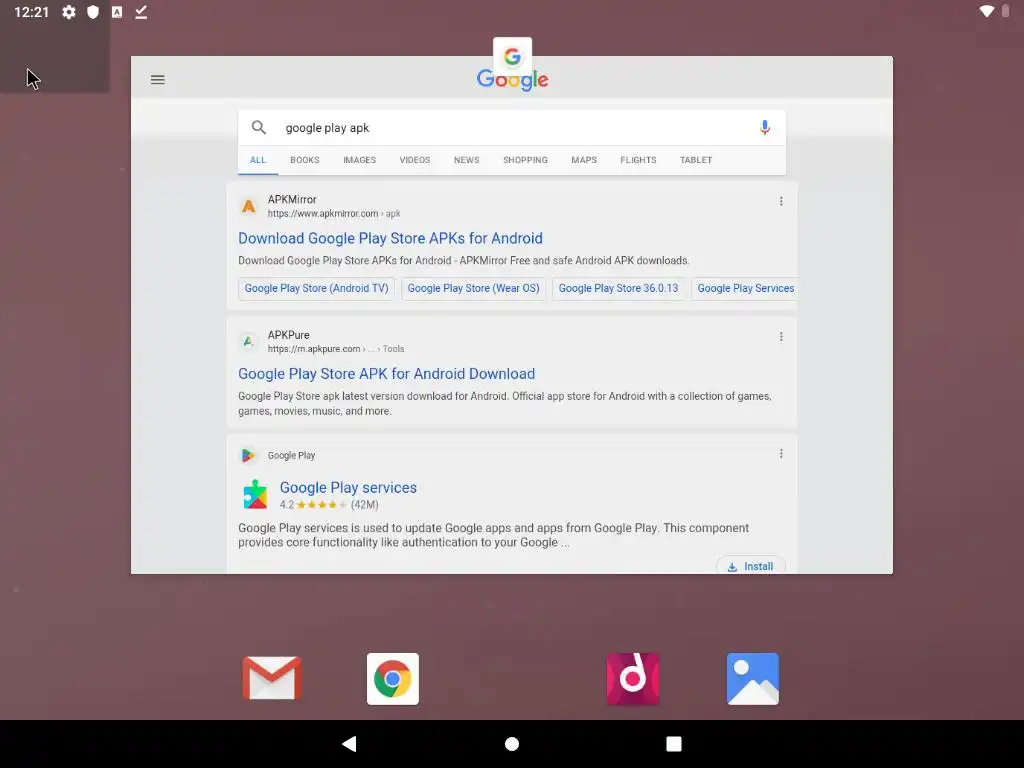The width and height of the screenshot is (1024, 768).
Task: Tap the 'APKPure' site name
Action: (289, 334)
